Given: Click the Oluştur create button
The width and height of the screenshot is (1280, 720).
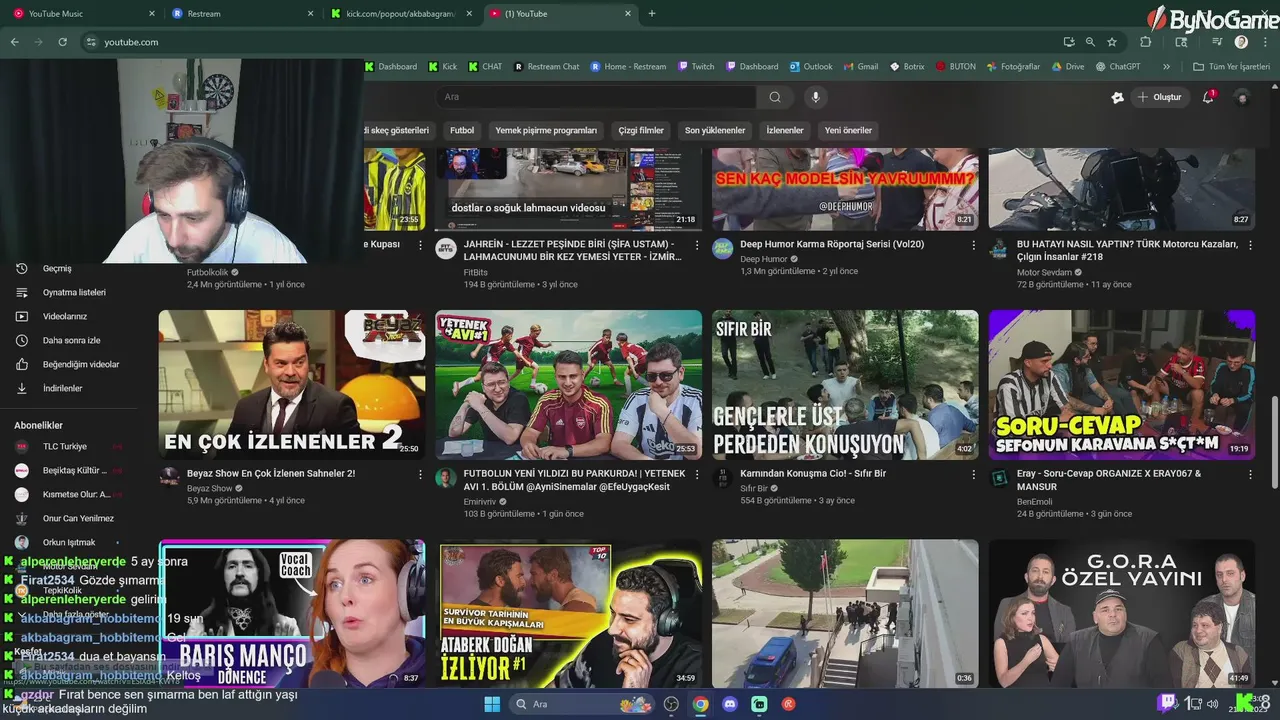Looking at the screenshot, I should click(1159, 97).
